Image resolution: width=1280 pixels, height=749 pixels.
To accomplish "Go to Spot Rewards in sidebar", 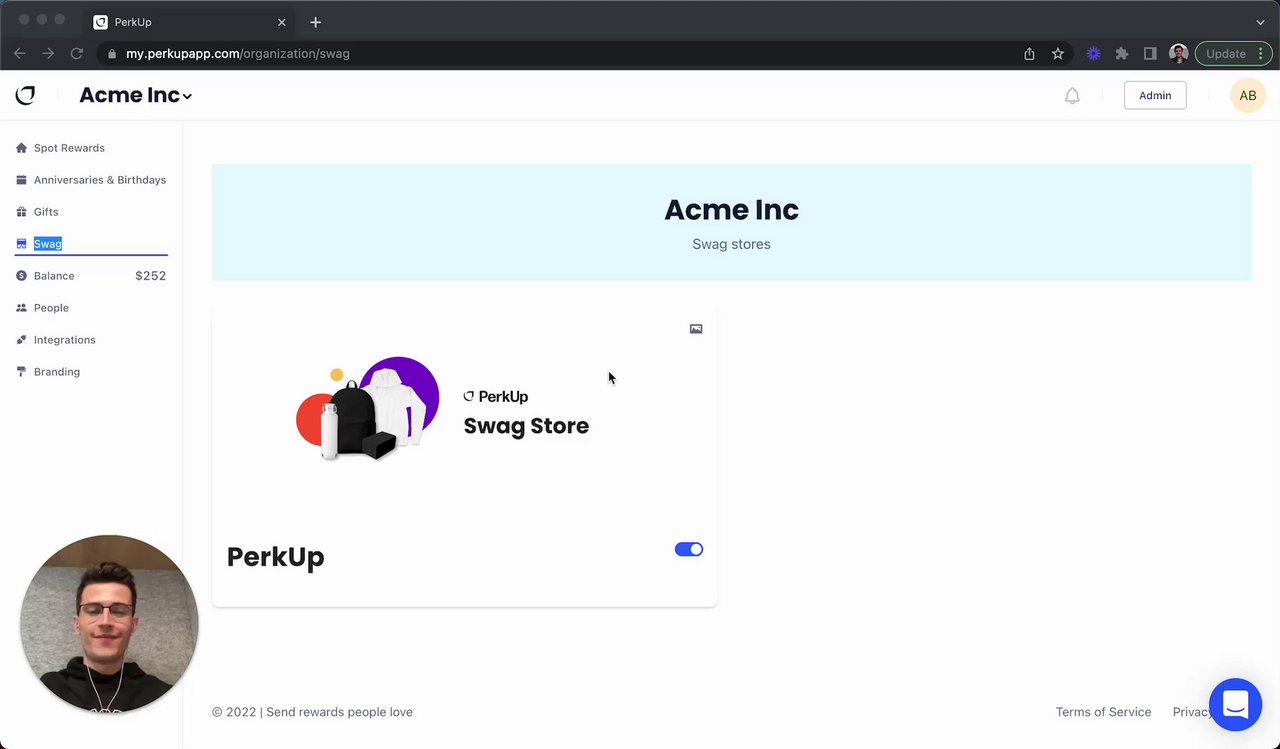I will (69, 148).
